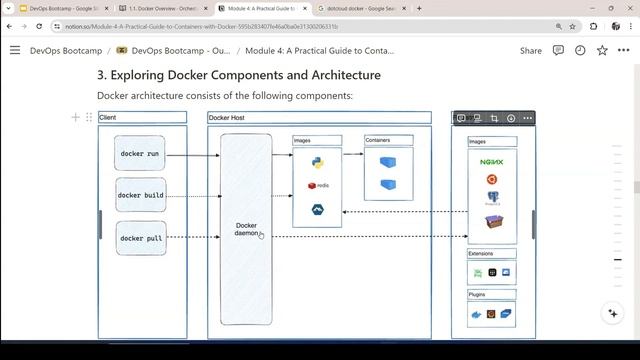The height and width of the screenshot is (360, 640).
Task: Comment on the image via toolbar icon
Action: tap(461, 118)
